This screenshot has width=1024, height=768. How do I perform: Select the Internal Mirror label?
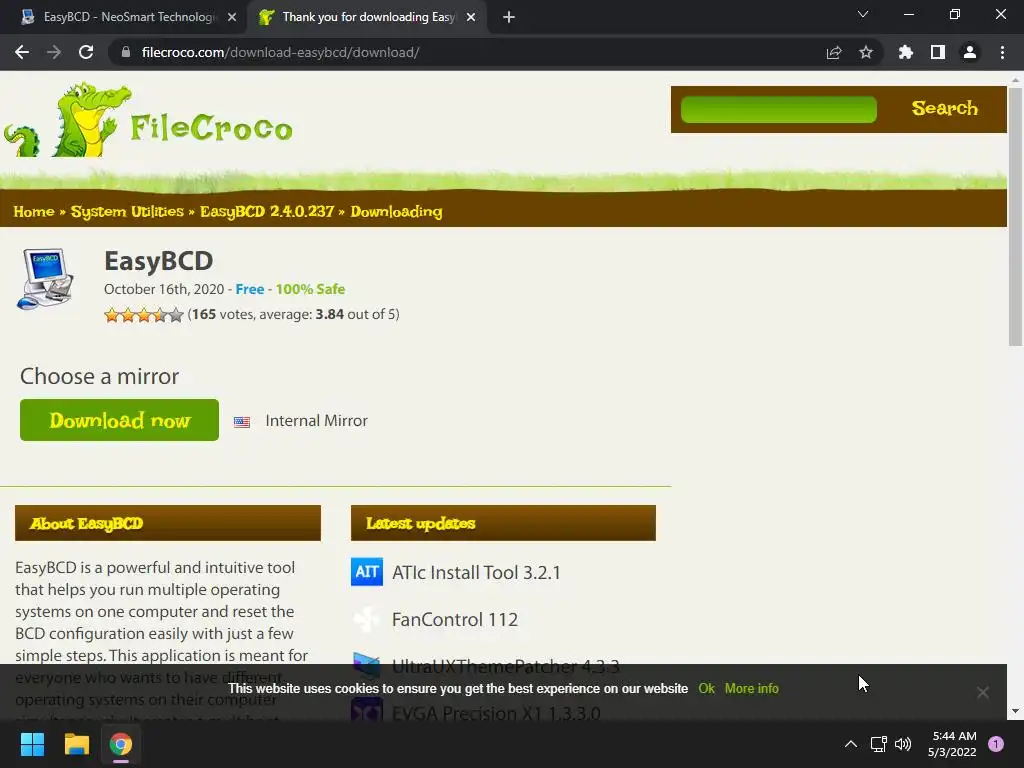coord(316,421)
